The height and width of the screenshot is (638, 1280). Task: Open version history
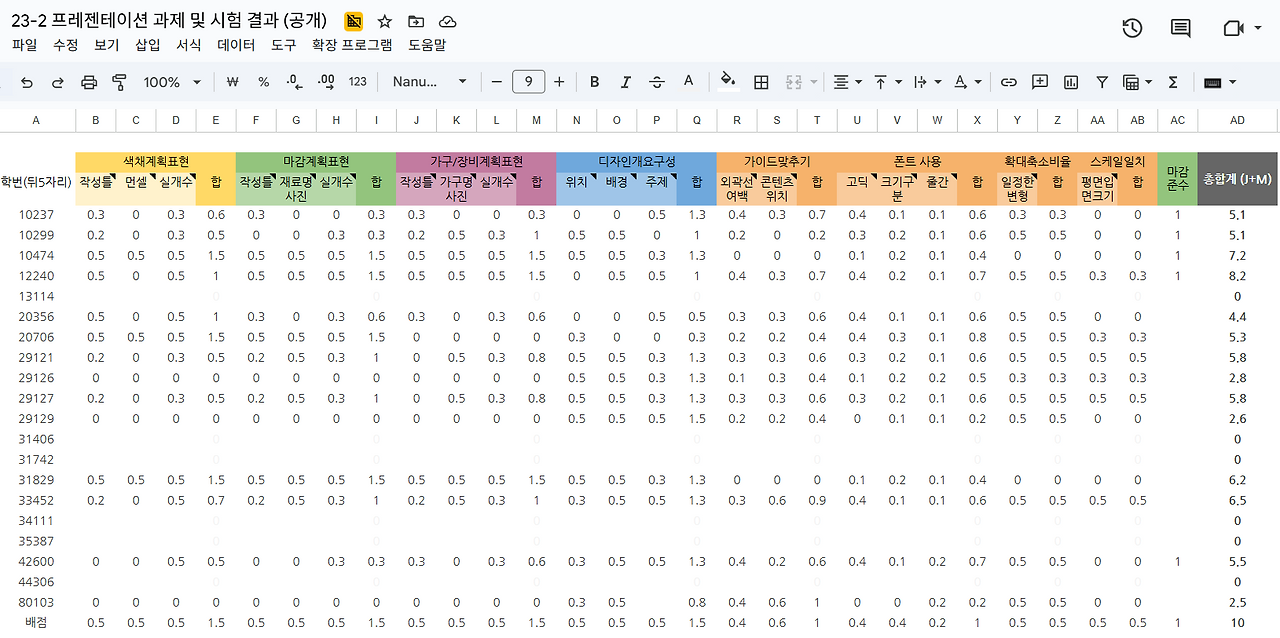pos(1132,28)
